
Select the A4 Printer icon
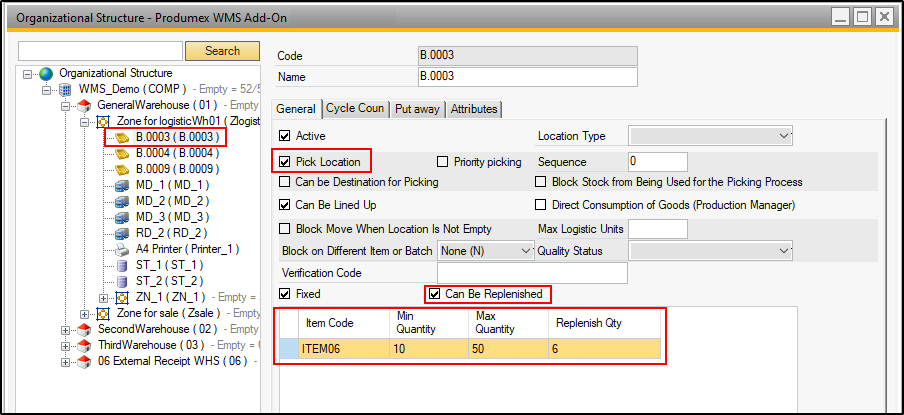[x=121, y=249]
